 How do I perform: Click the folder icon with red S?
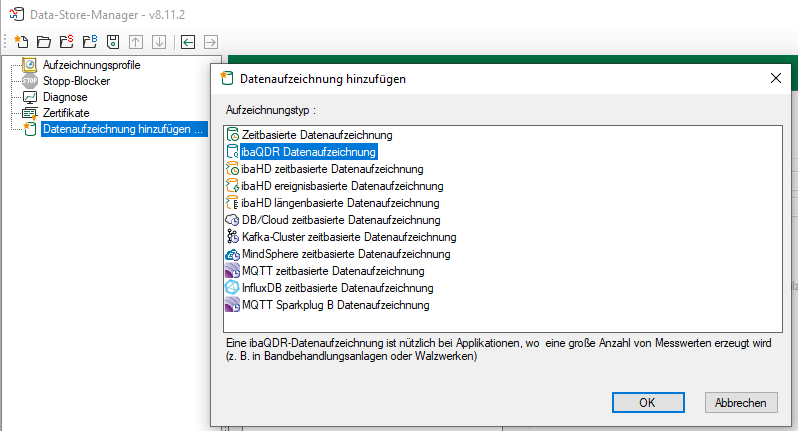click(x=67, y=42)
